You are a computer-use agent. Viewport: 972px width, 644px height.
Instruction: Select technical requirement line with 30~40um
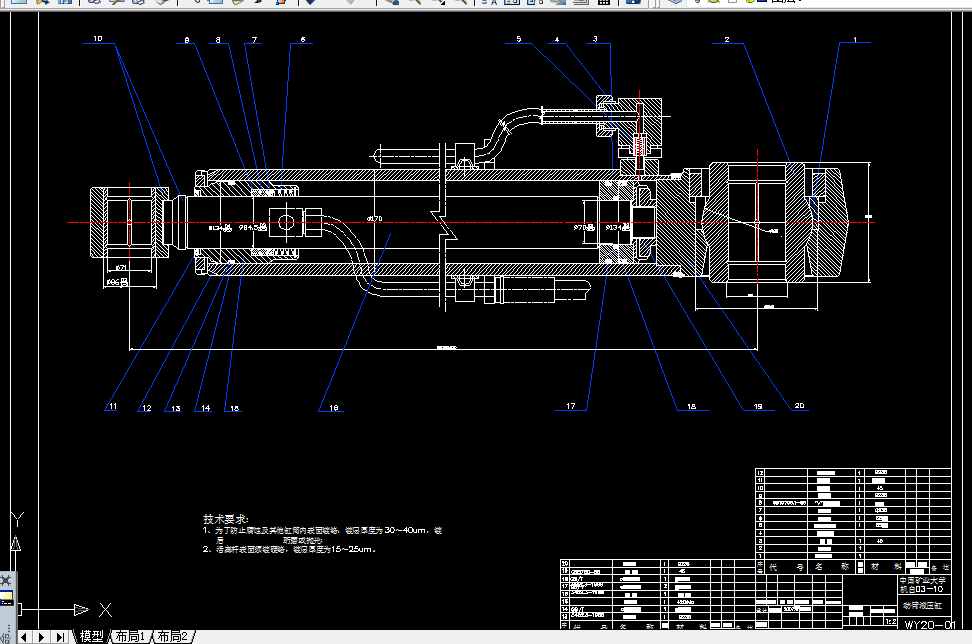322,531
